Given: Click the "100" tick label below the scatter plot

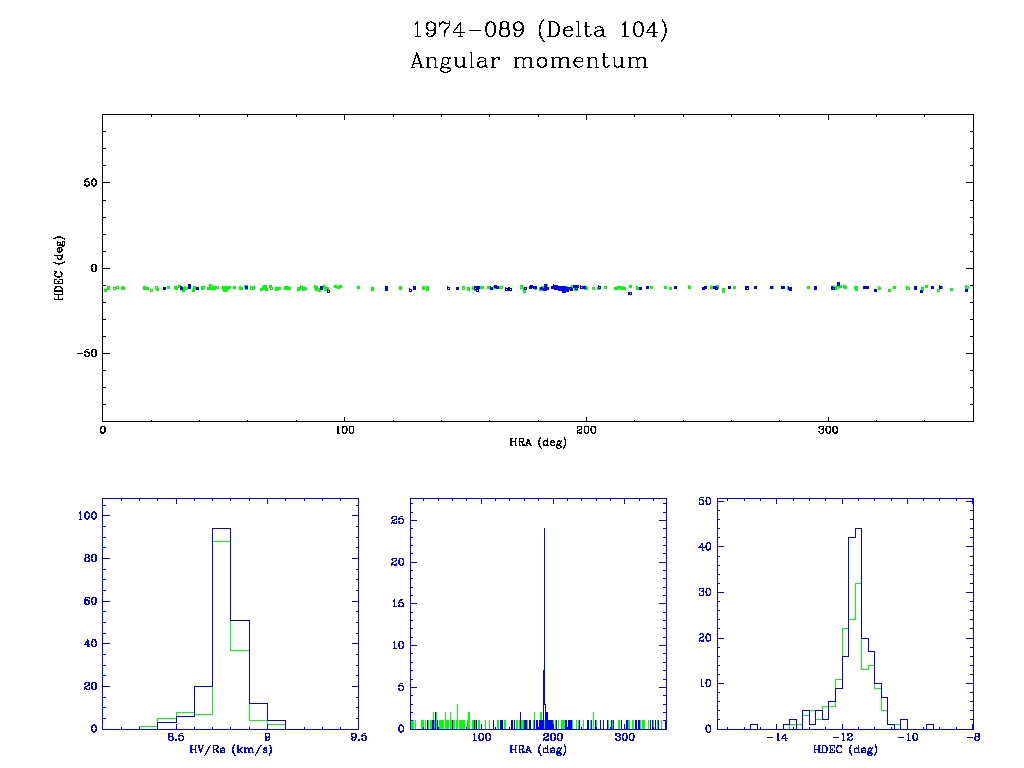Looking at the screenshot, I should (x=344, y=429).
